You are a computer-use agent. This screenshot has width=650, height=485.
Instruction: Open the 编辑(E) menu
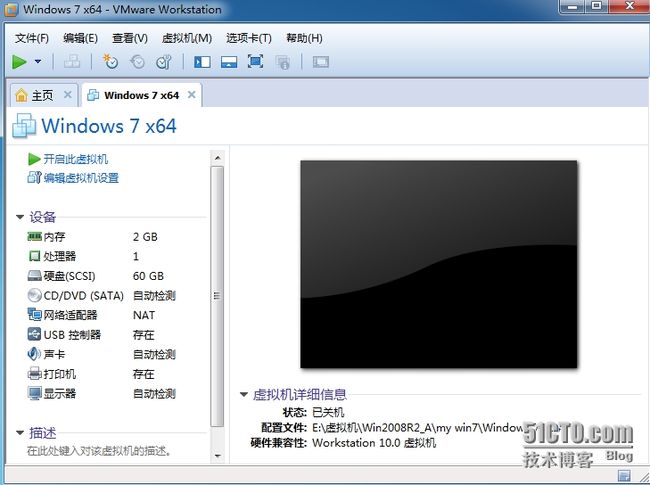coord(80,38)
